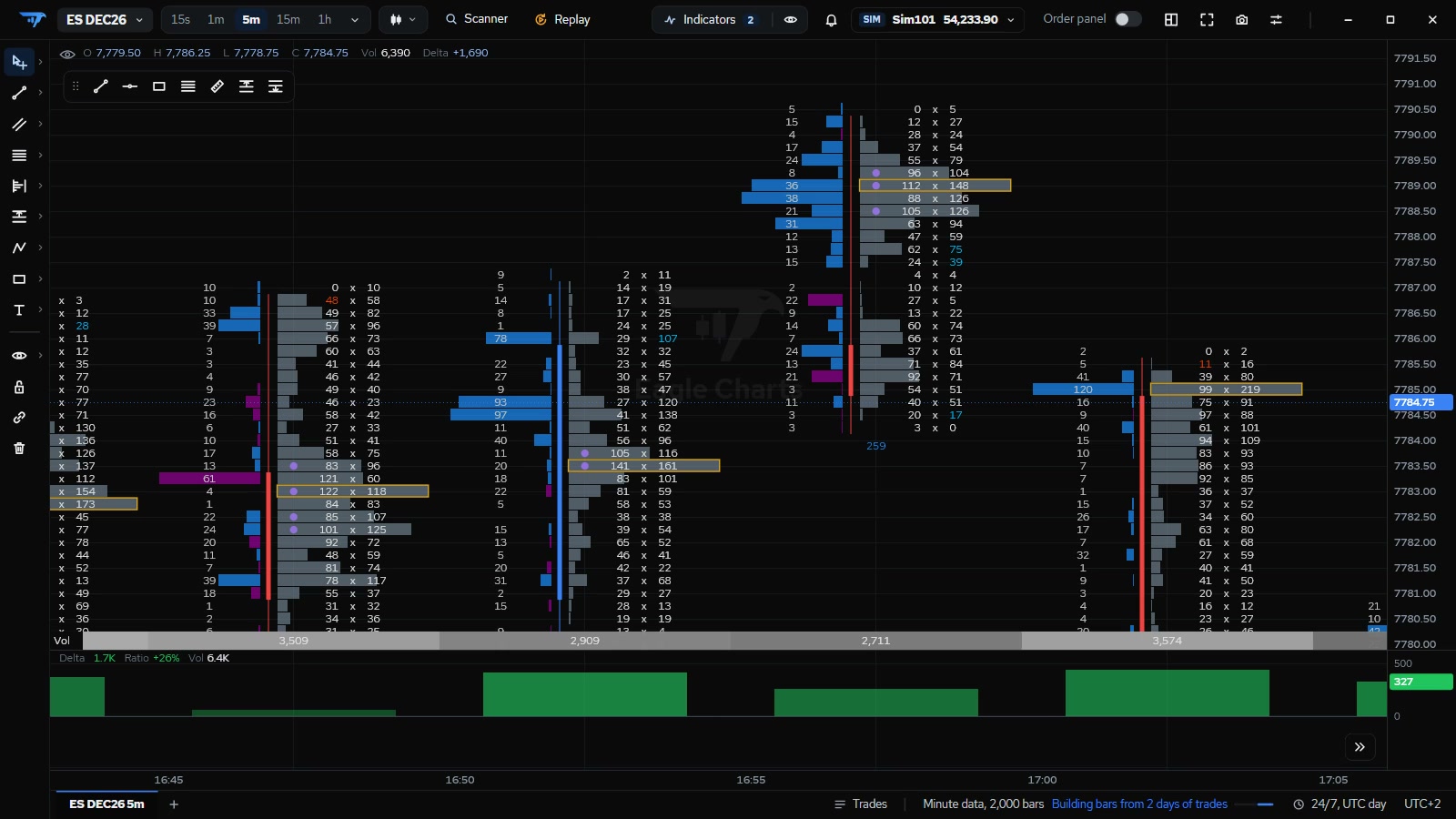Open the layout grid selector
Viewport: 1456px width, 819px height.
[x=1171, y=19]
